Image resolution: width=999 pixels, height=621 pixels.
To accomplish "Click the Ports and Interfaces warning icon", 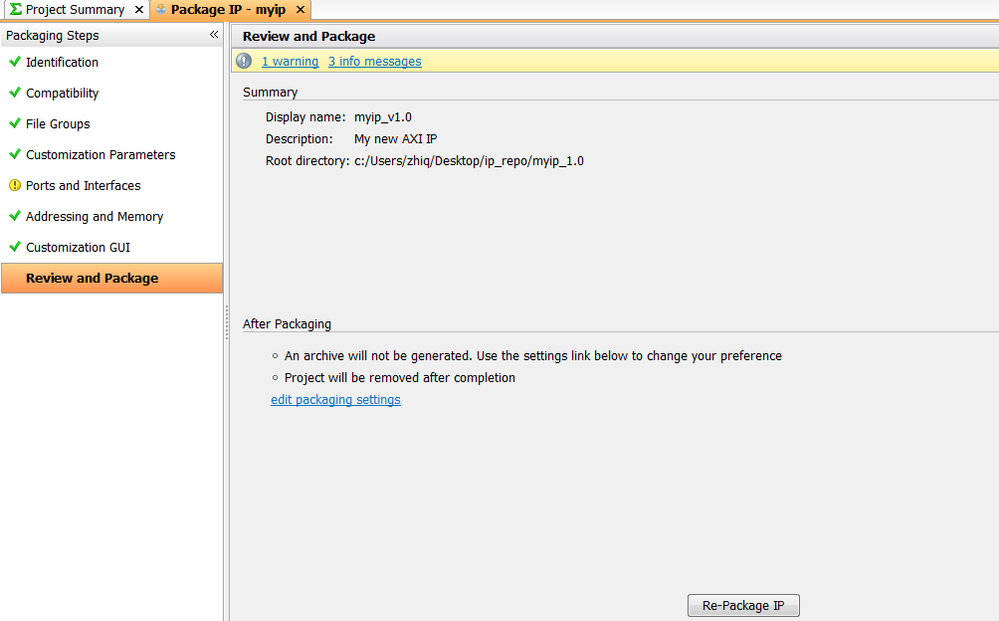I will tap(15, 186).
